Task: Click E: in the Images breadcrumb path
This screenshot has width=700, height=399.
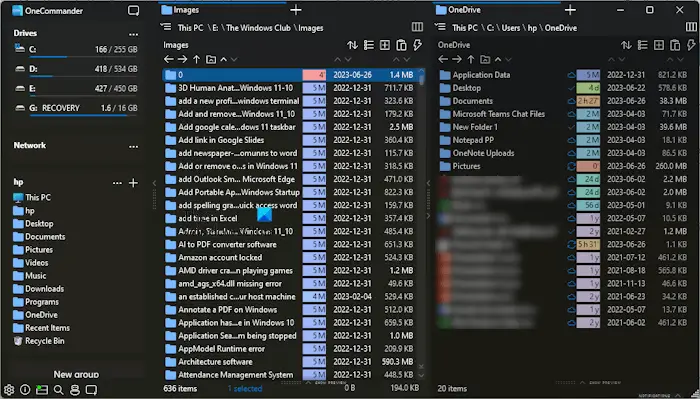Action: [x=215, y=28]
